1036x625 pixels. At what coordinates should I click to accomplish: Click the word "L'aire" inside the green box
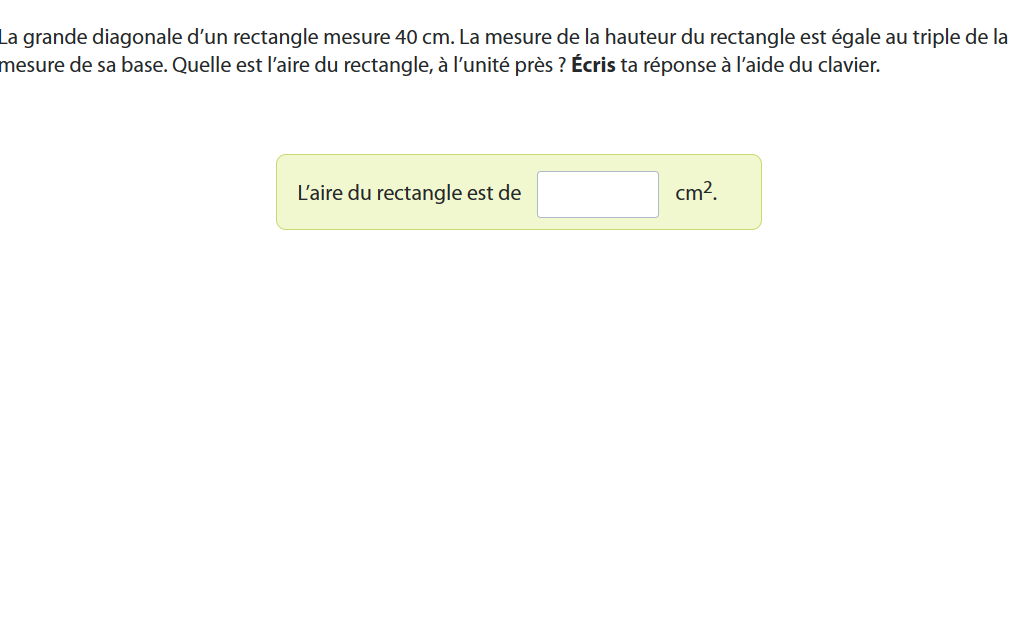tap(320, 193)
